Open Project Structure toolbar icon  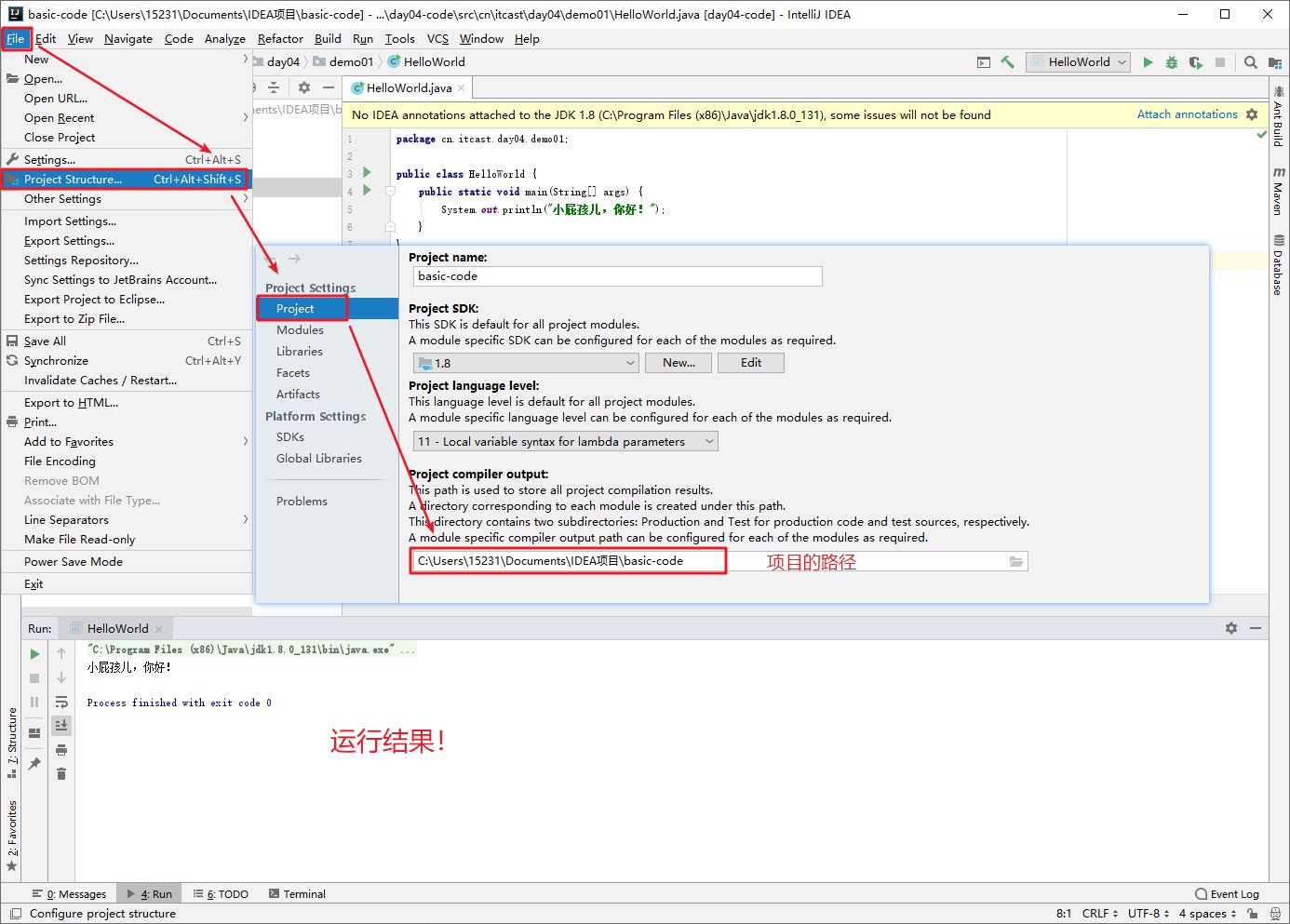1275,62
